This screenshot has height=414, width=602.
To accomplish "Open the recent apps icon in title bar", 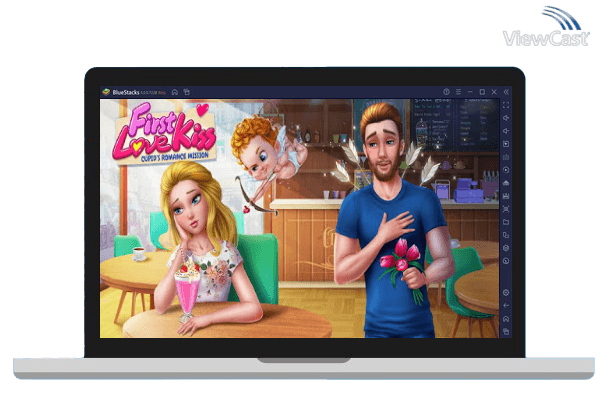I will tap(187, 92).
